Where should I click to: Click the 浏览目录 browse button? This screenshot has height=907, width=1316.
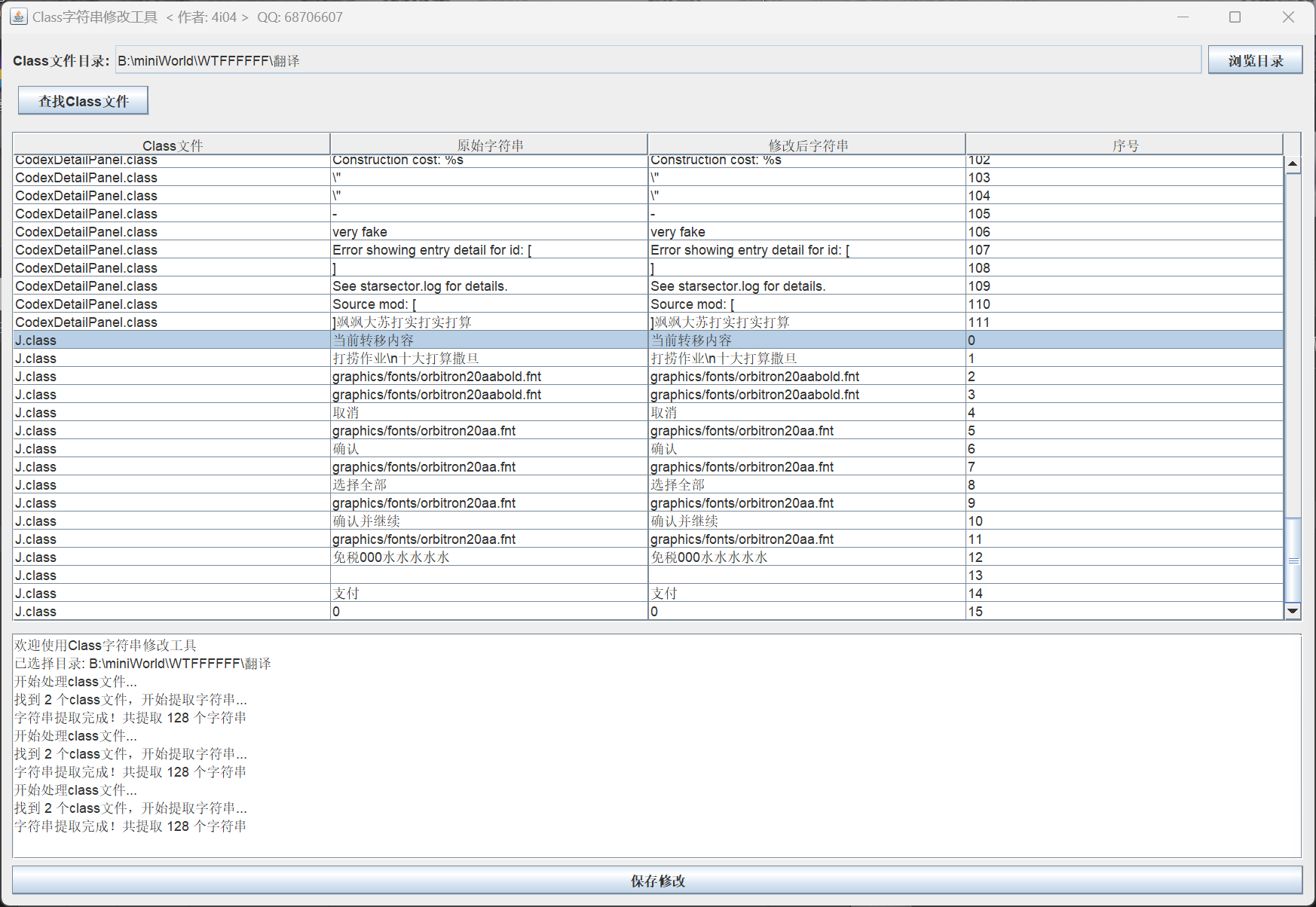[1255, 60]
